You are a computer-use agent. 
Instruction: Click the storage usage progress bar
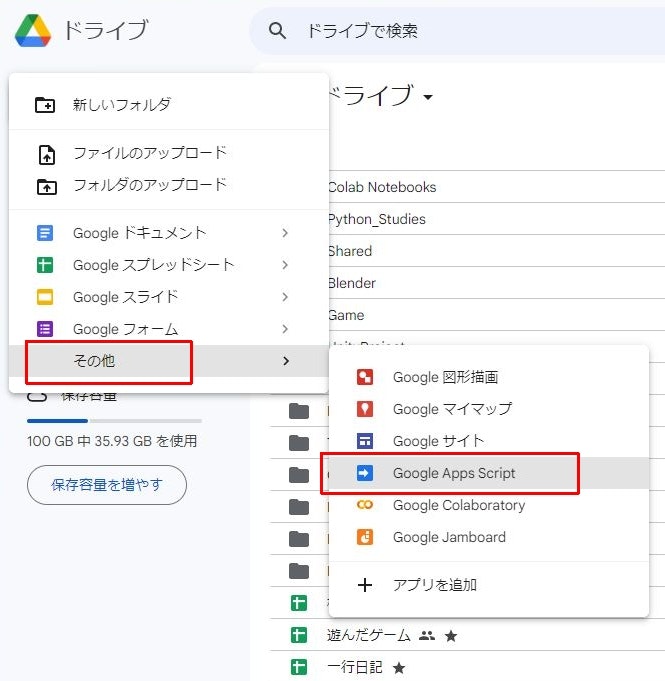pyautogui.click(x=114, y=421)
